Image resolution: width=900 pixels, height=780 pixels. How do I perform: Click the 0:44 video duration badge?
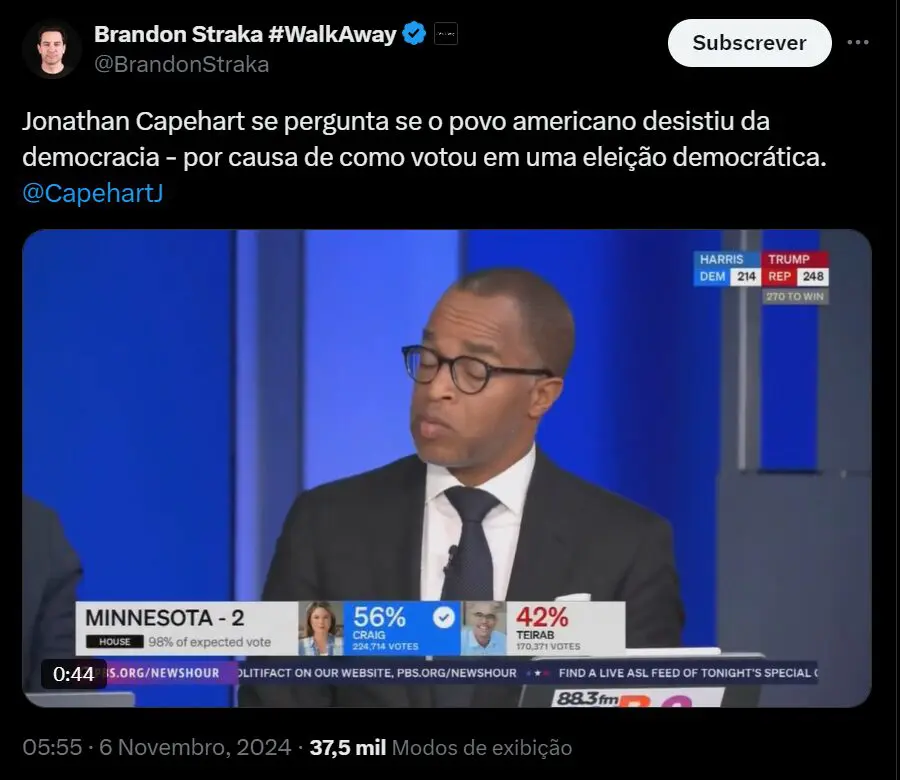click(73, 674)
